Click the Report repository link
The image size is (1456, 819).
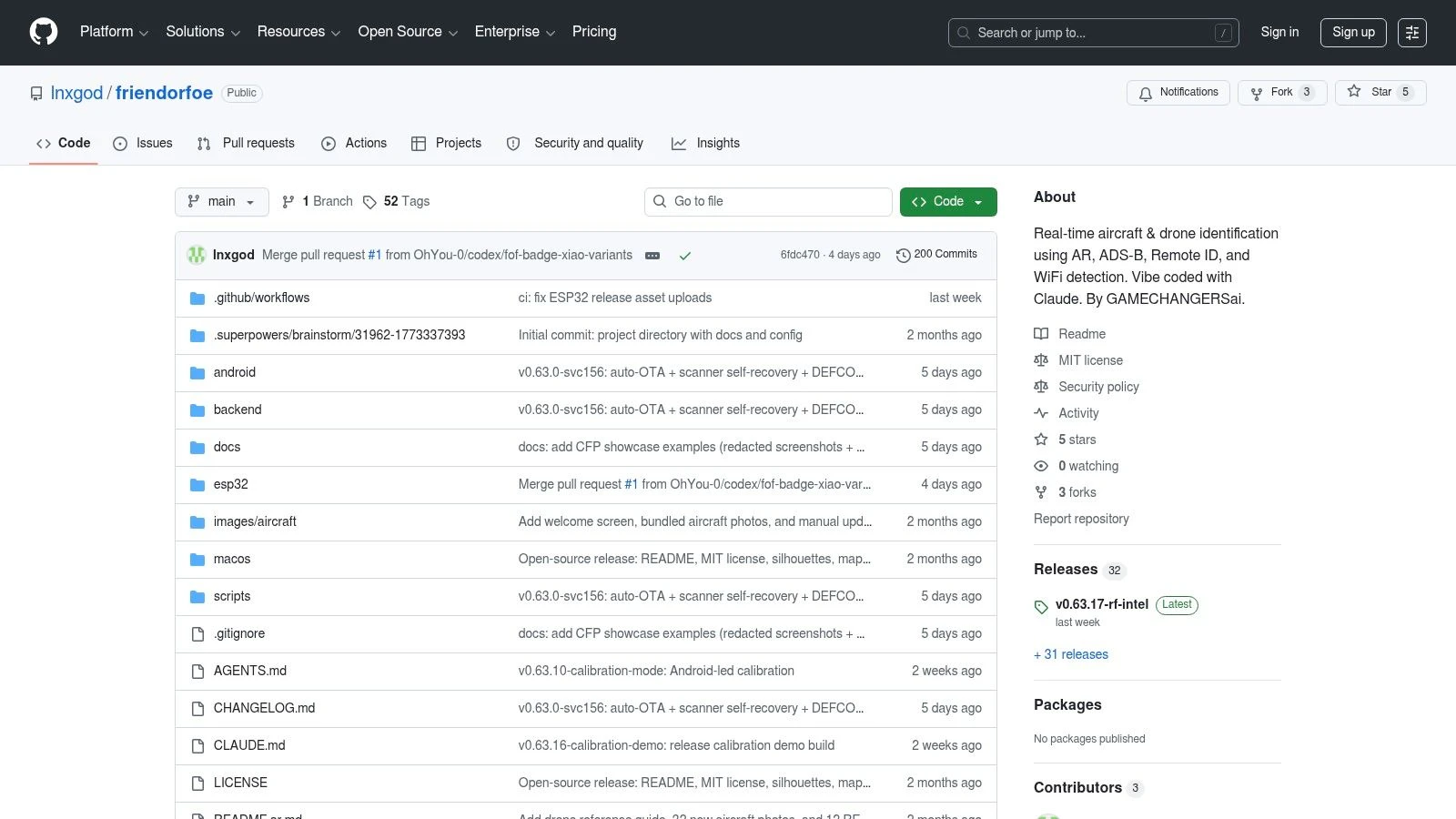point(1081,520)
